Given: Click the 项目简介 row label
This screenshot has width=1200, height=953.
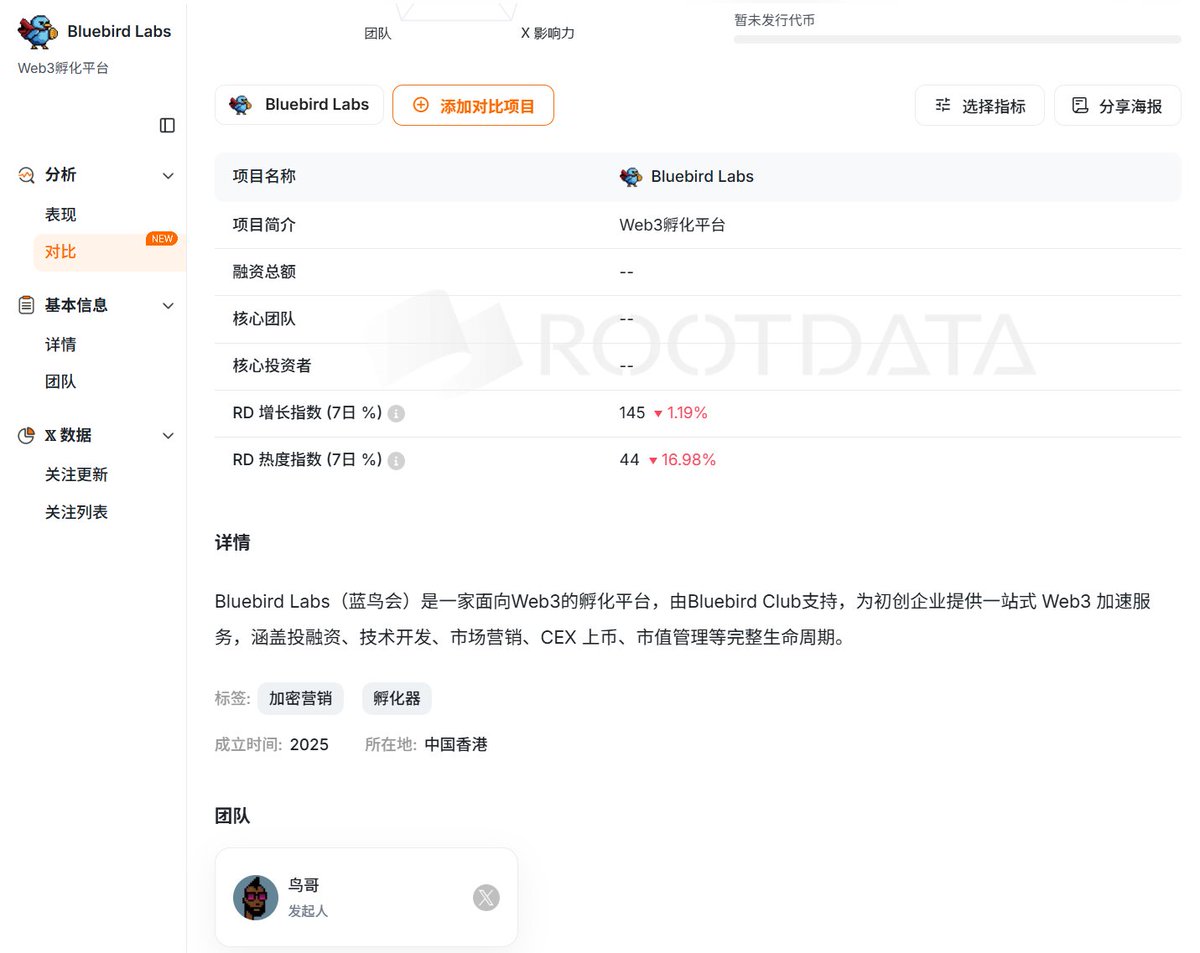Looking at the screenshot, I should click(264, 225).
